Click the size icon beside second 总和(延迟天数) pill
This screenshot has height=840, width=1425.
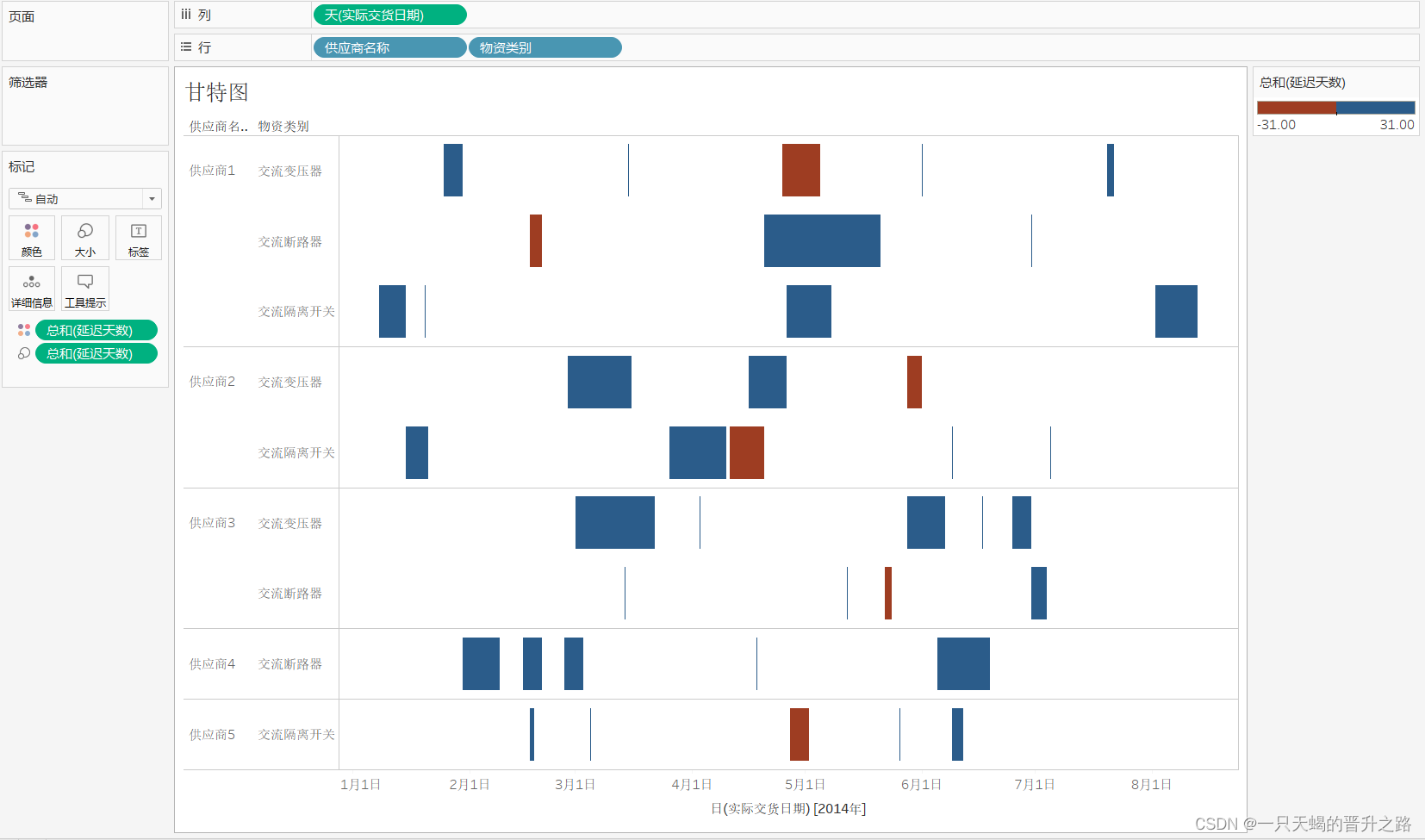point(24,353)
